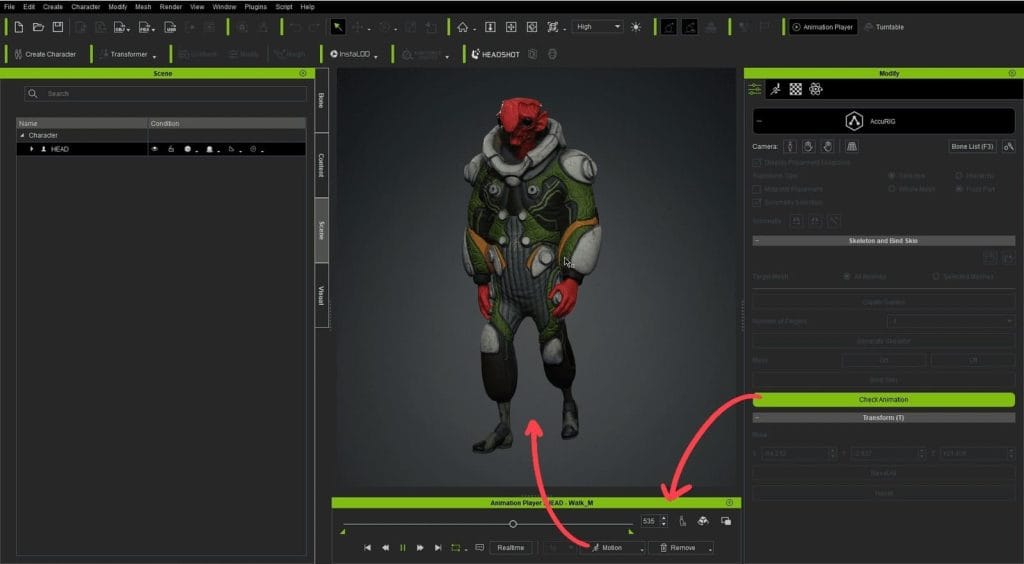Select the arrow selection tool in toolbar

tap(338, 27)
